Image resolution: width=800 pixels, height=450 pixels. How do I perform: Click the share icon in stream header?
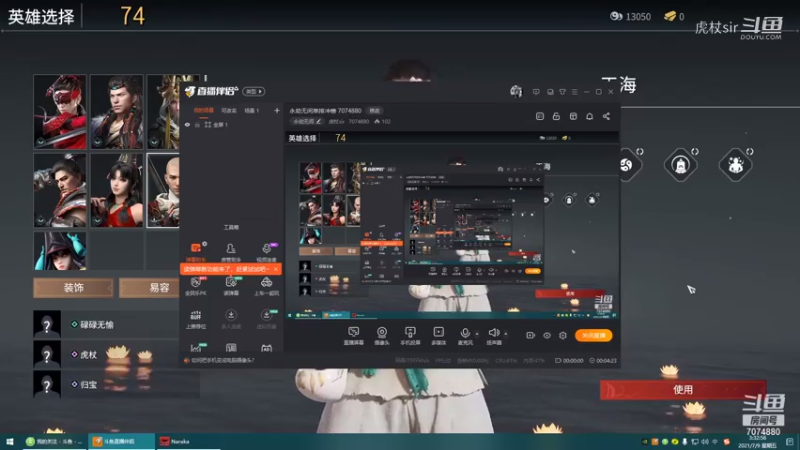click(x=606, y=116)
